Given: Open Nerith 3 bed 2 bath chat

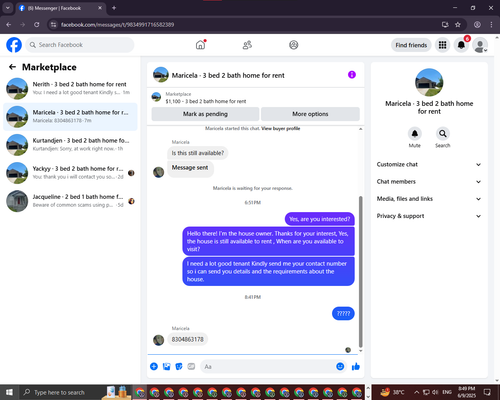Looking at the screenshot, I should tap(70, 89).
